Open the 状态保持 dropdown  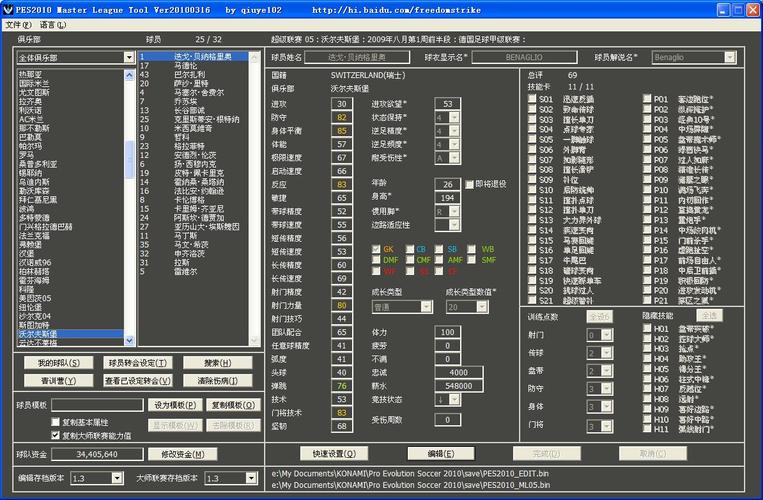tap(454, 118)
